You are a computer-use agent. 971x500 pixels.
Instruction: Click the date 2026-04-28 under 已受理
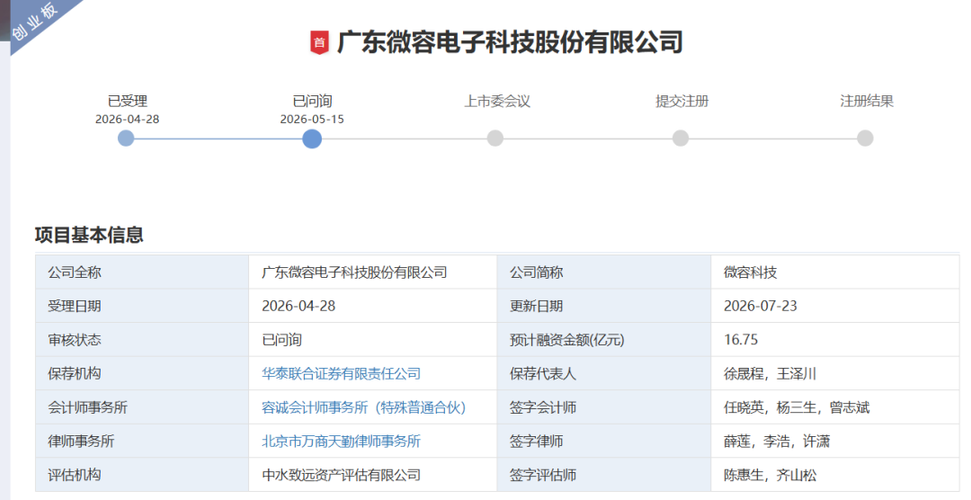click(127, 119)
